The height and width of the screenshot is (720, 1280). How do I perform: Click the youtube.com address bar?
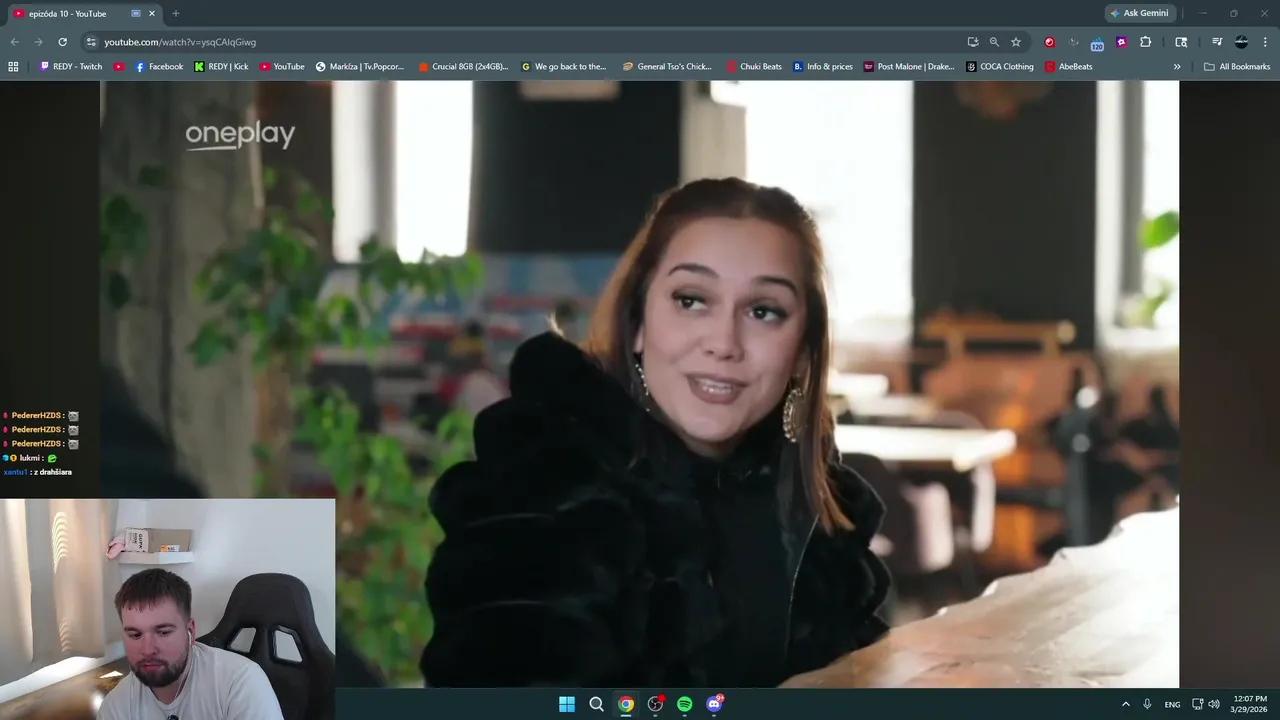pos(520,42)
